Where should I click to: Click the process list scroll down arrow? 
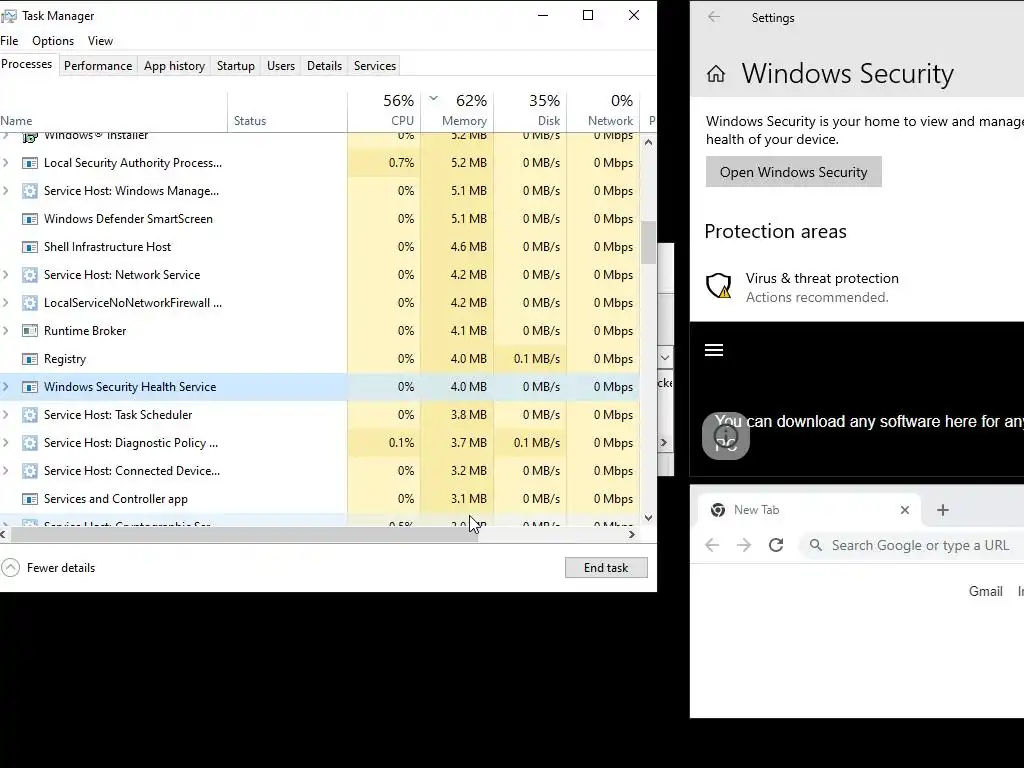(x=648, y=518)
